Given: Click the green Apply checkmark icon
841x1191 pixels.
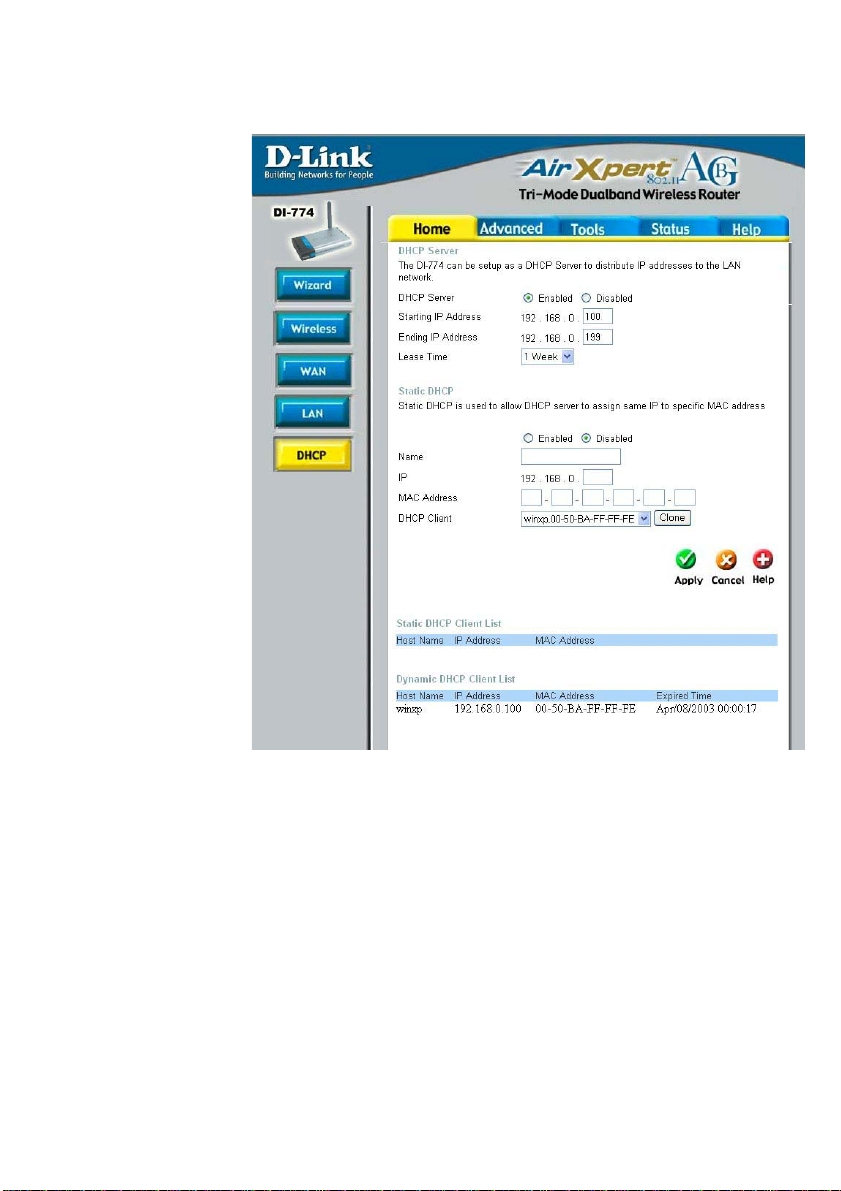Looking at the screenshot, I should 685,560.
